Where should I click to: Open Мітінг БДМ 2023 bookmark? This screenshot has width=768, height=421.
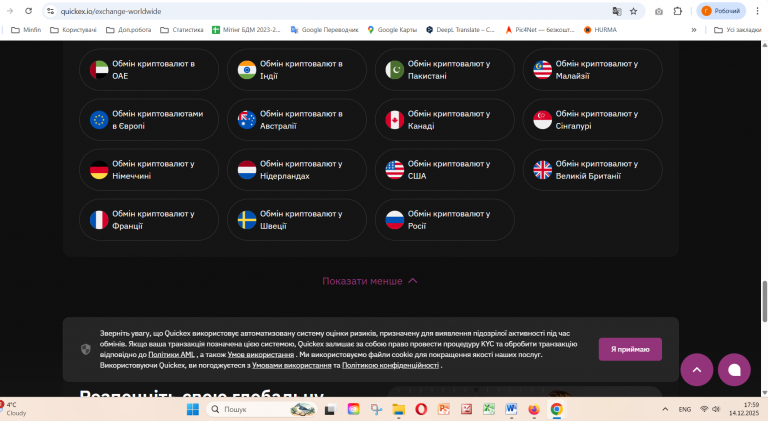[246, 30]
